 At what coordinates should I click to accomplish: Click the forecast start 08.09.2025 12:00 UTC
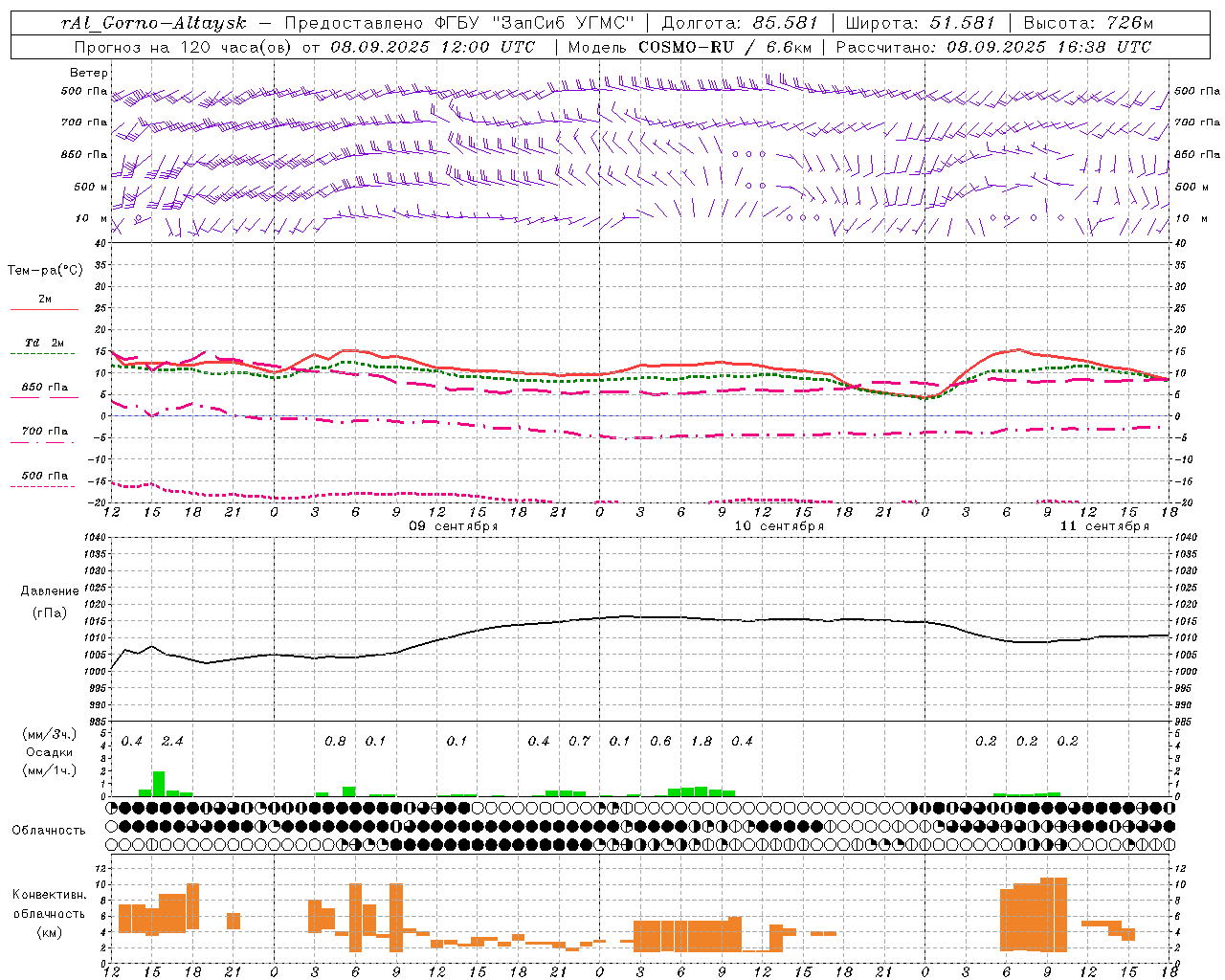[433, 47]
